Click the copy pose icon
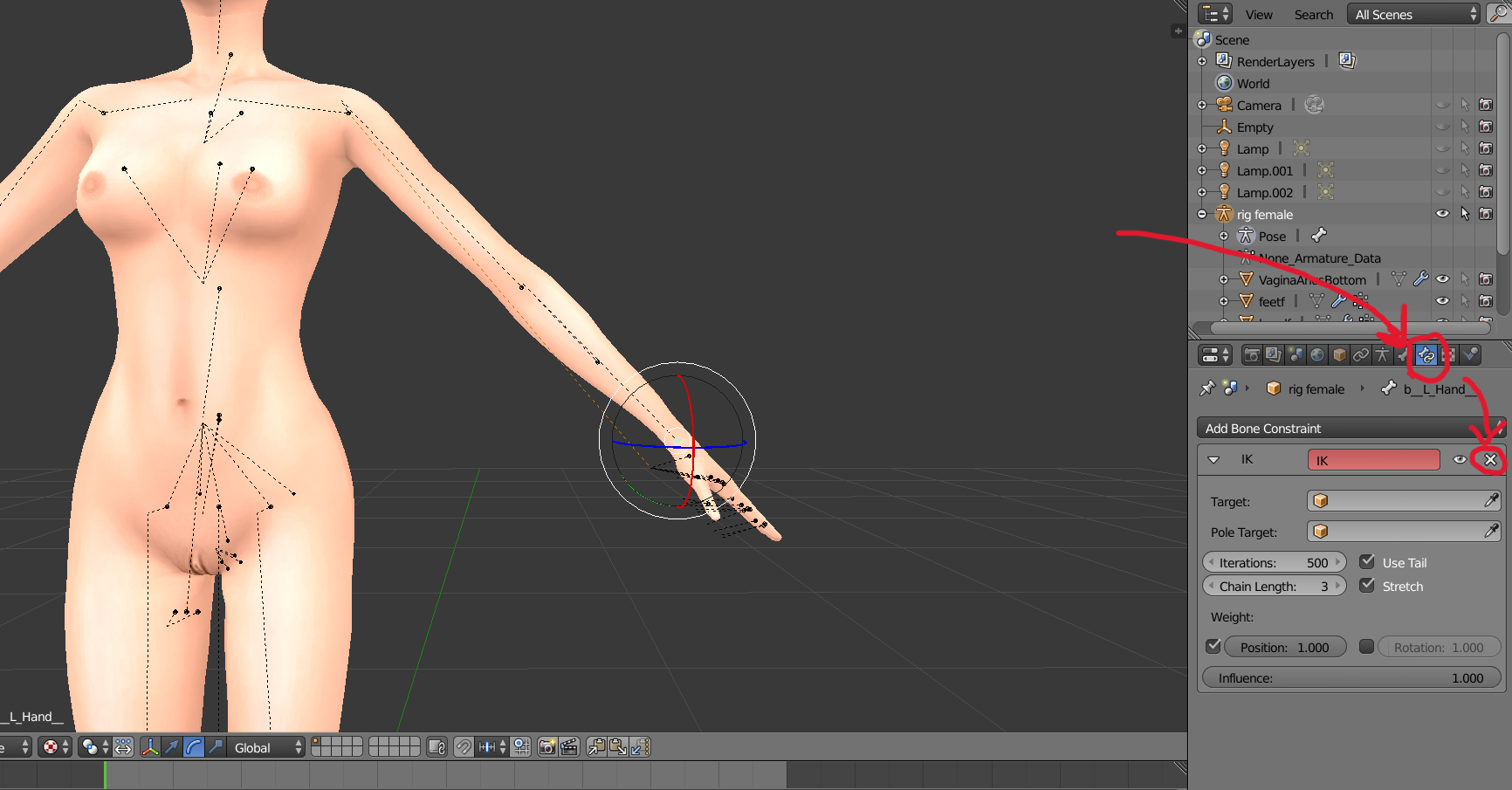Image resolution: width=1512 pixels, height=790 pixels. [596, 747]
